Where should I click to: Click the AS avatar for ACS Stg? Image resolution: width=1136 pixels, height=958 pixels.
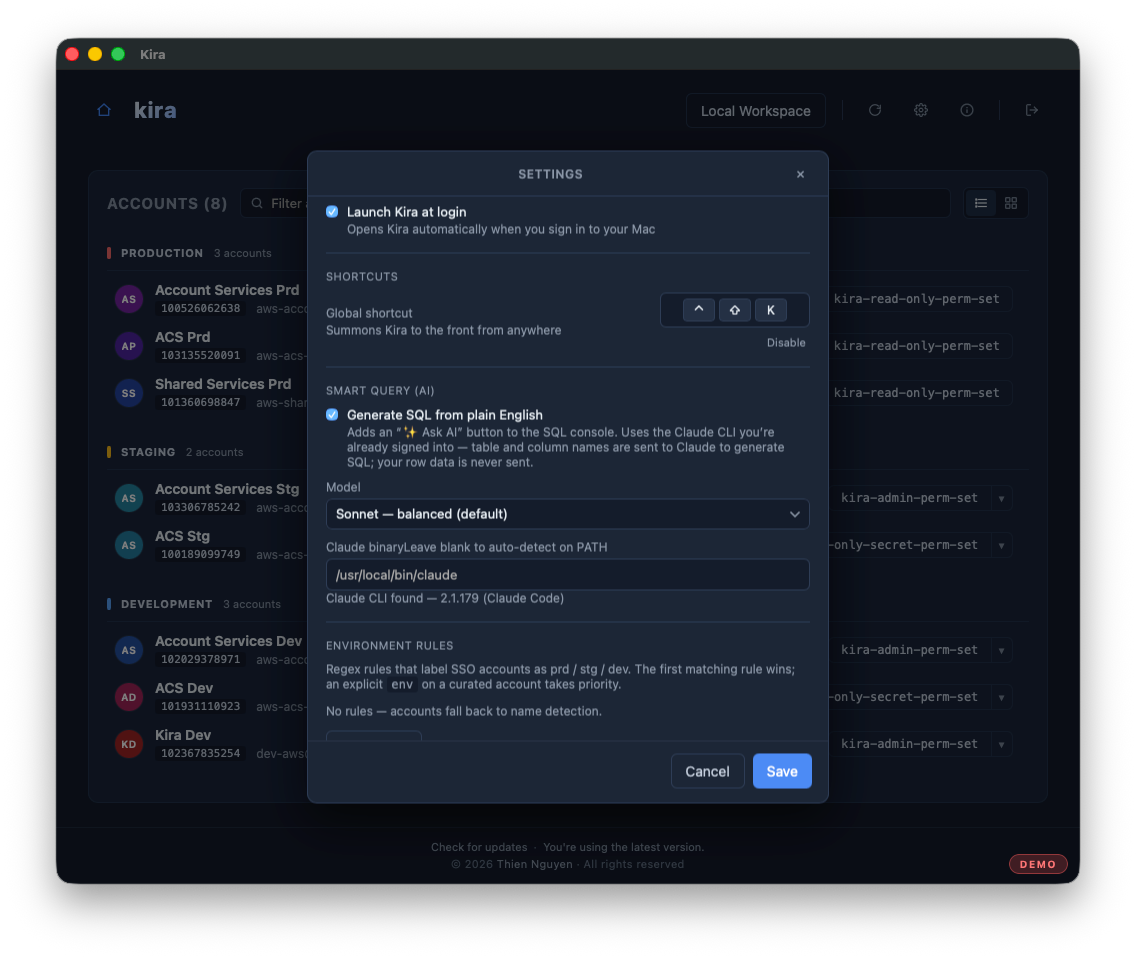129,546
